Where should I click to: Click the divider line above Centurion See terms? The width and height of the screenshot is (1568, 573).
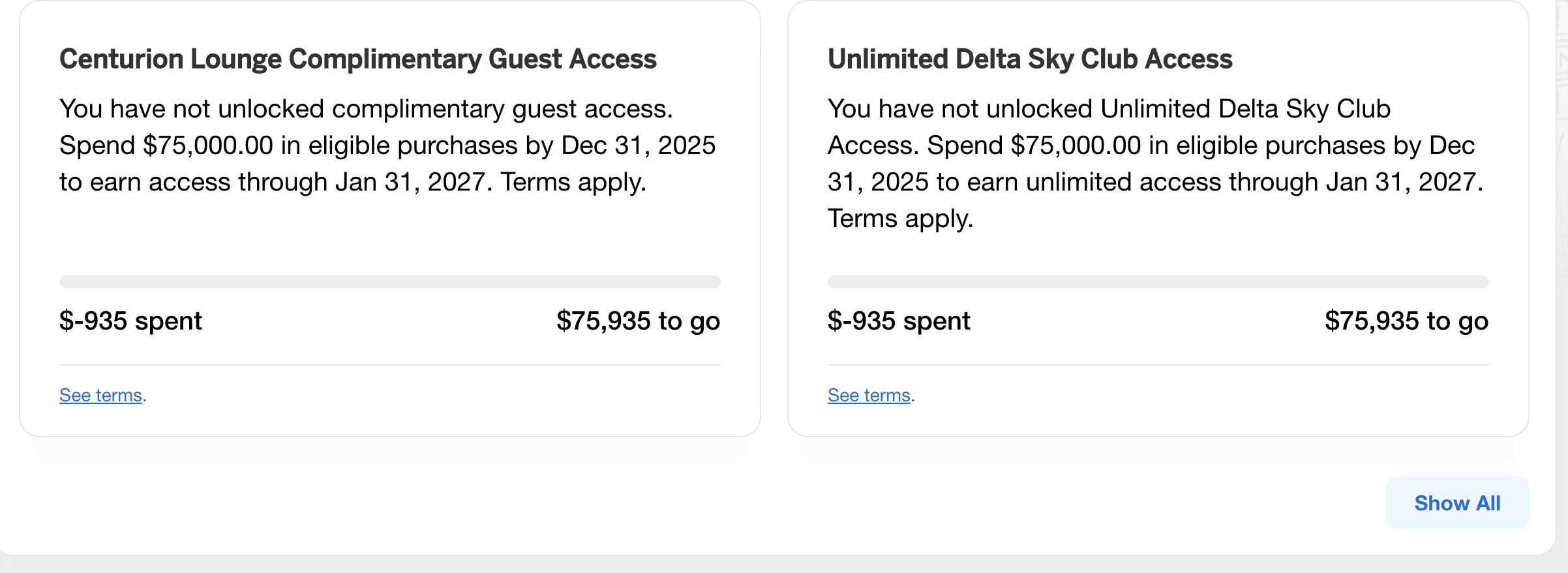[389, 365]
